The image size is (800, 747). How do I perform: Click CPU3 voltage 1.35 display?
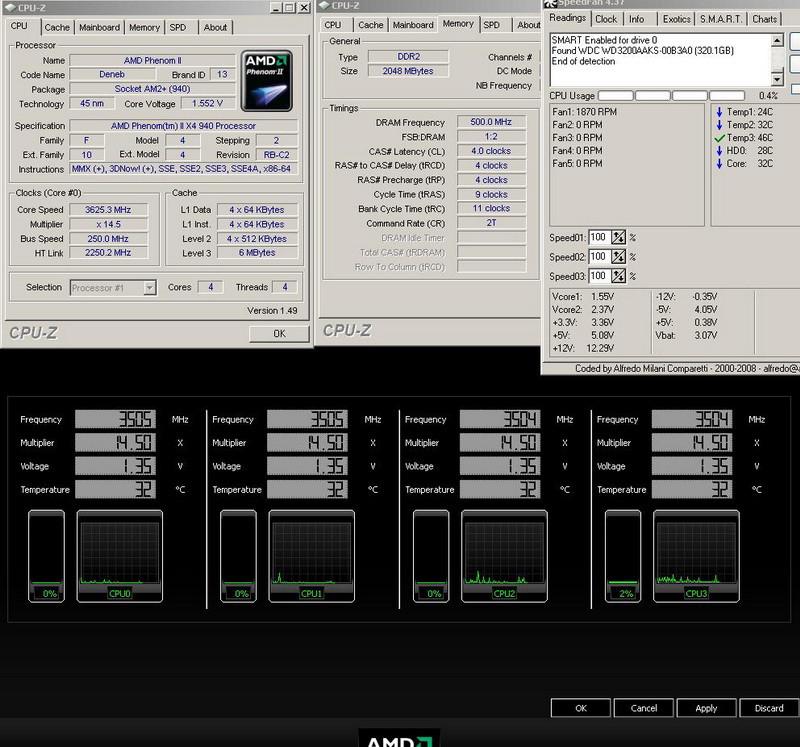[x=692, y=466]
